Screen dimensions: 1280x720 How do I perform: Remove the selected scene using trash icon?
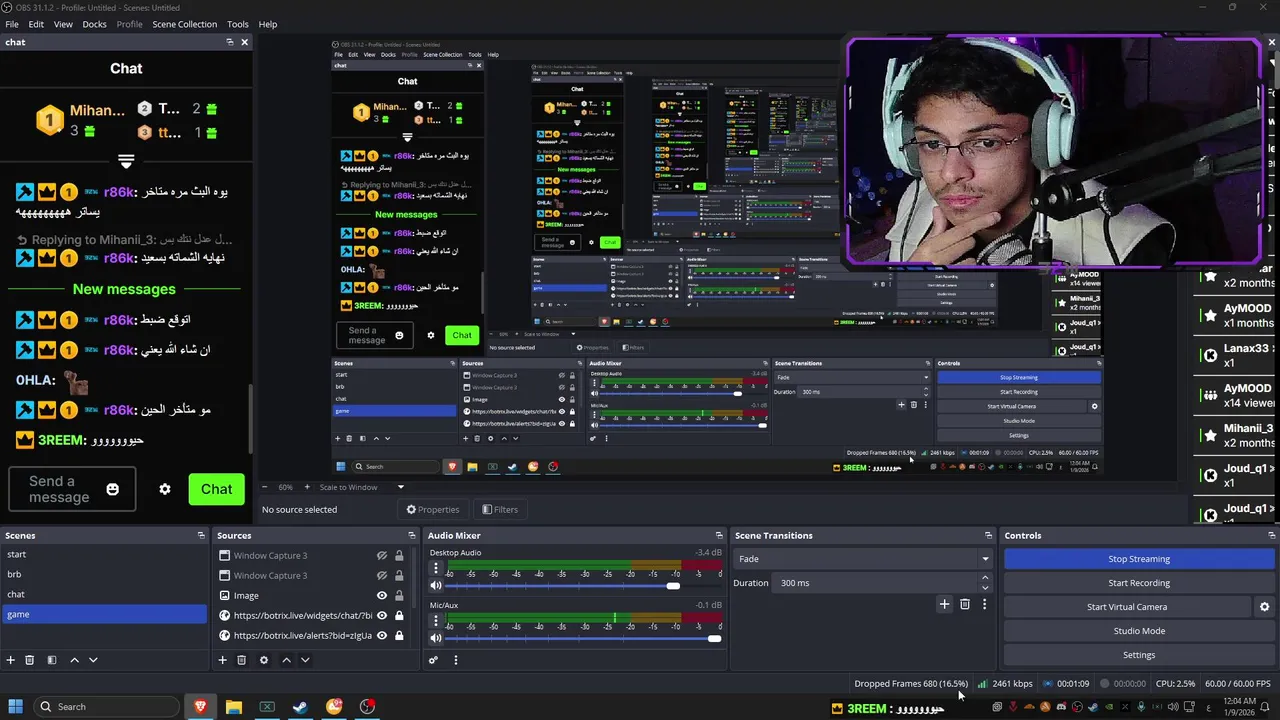[x=30, y=660]
